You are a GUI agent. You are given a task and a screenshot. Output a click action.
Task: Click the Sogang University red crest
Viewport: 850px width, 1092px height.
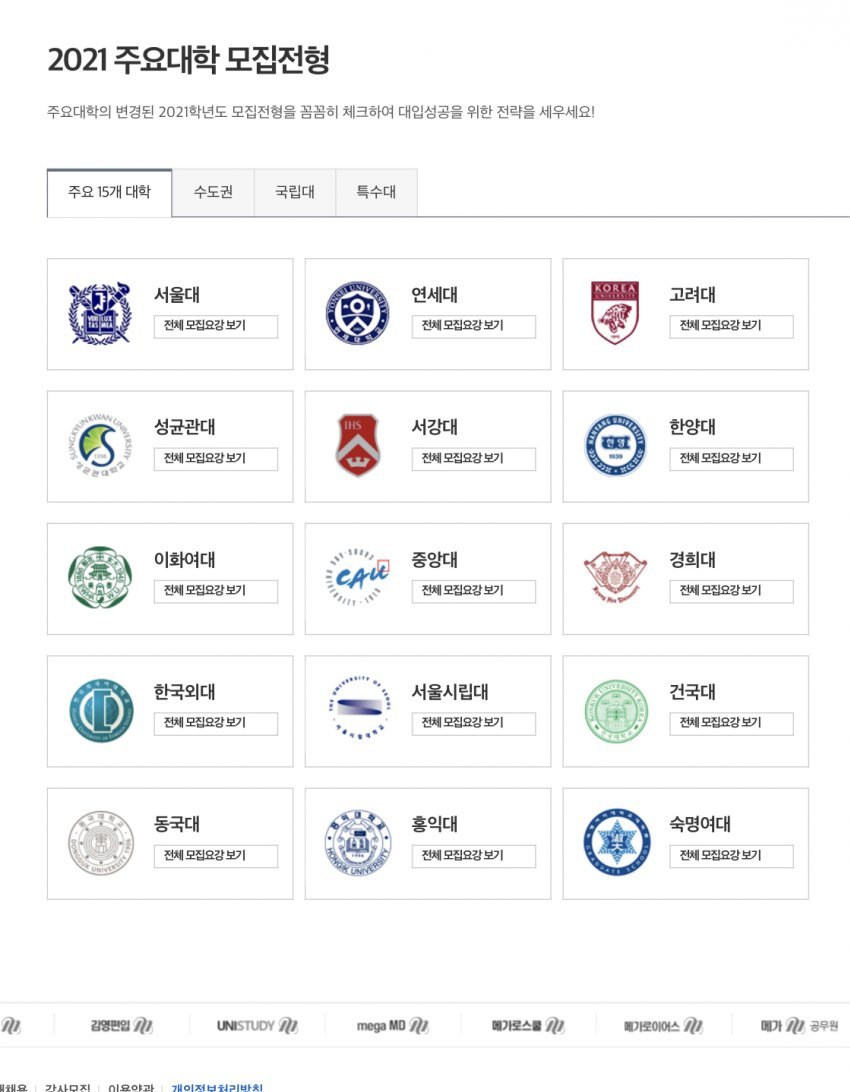coord(357,446)
